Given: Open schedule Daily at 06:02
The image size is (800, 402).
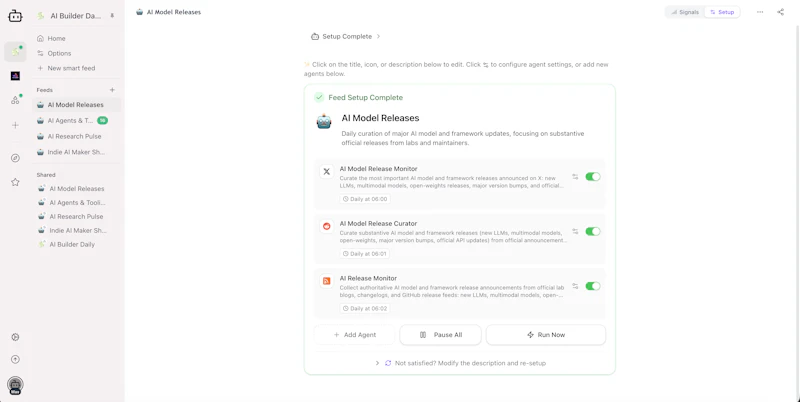Looking at the screenshot, I should (x=365, y=309).
